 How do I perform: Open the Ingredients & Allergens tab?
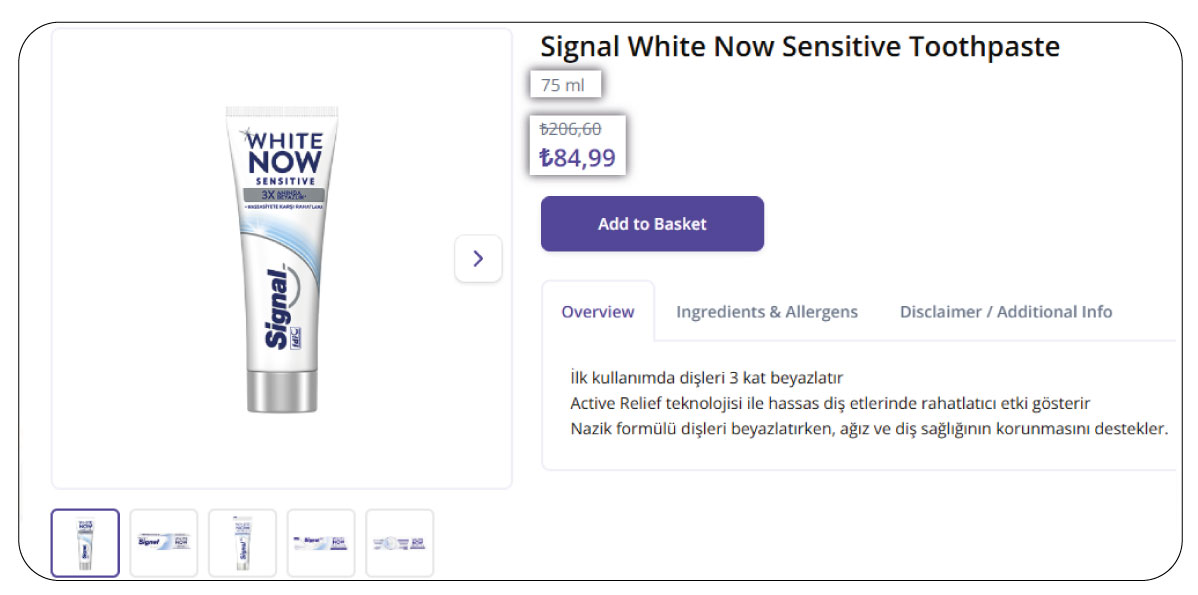(x=767, y=312)
